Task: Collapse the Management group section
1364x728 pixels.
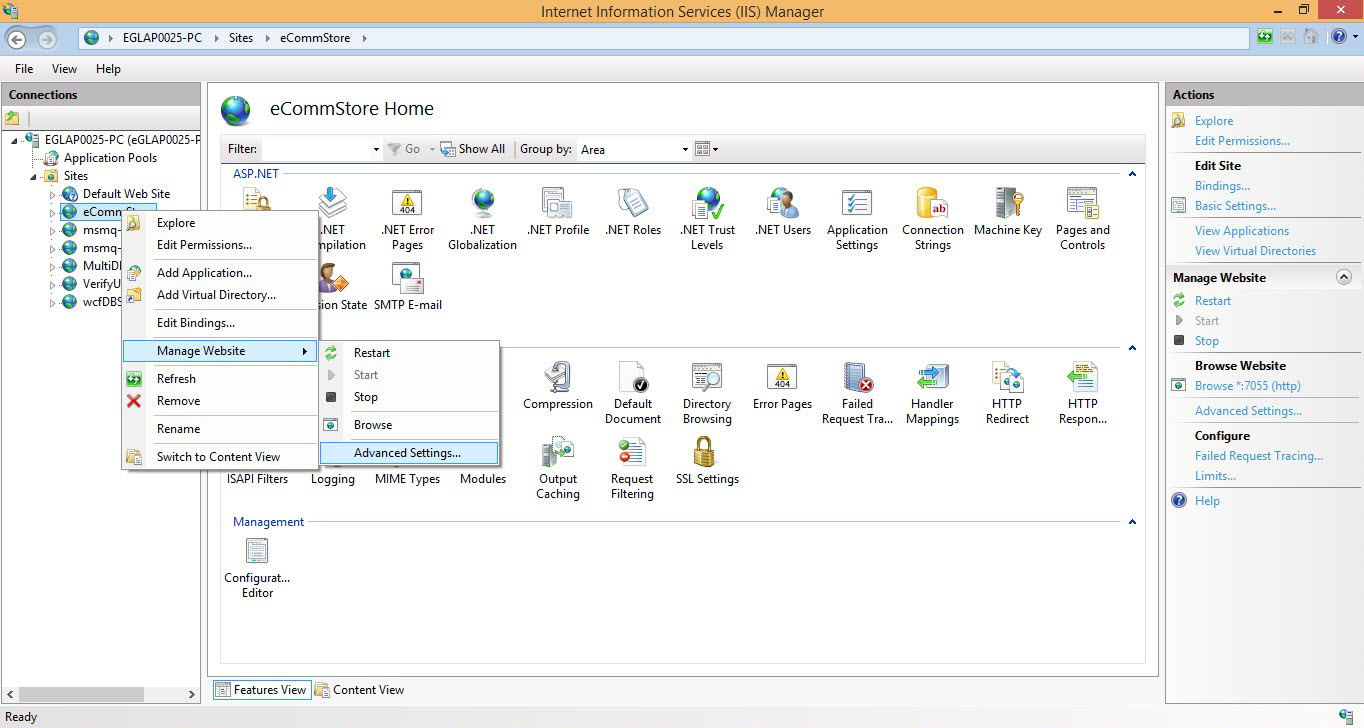Action: pos(1132,522)
